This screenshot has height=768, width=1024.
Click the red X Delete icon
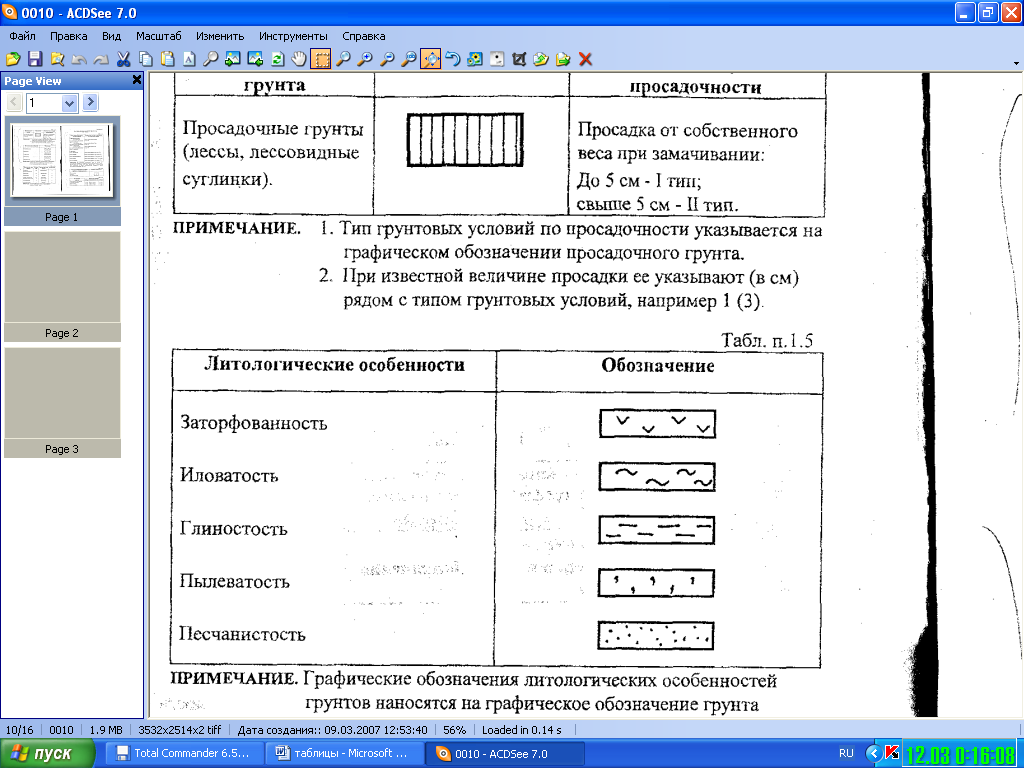(585, 59)
